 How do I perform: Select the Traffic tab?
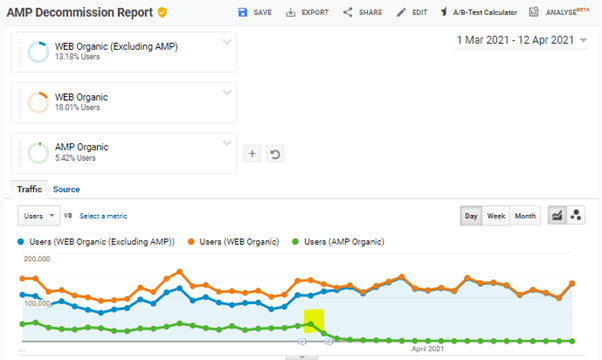click(29, 189)
